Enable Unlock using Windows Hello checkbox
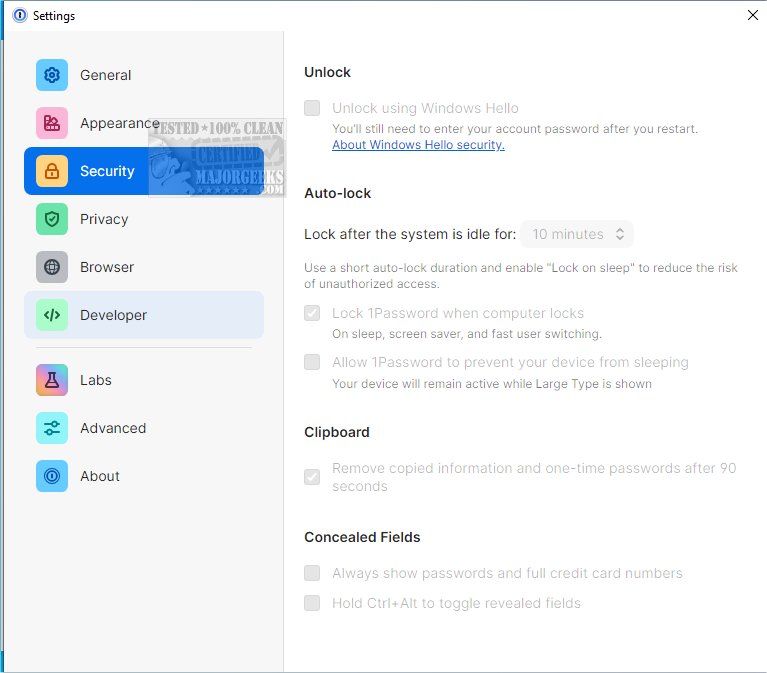 point(312,108)
